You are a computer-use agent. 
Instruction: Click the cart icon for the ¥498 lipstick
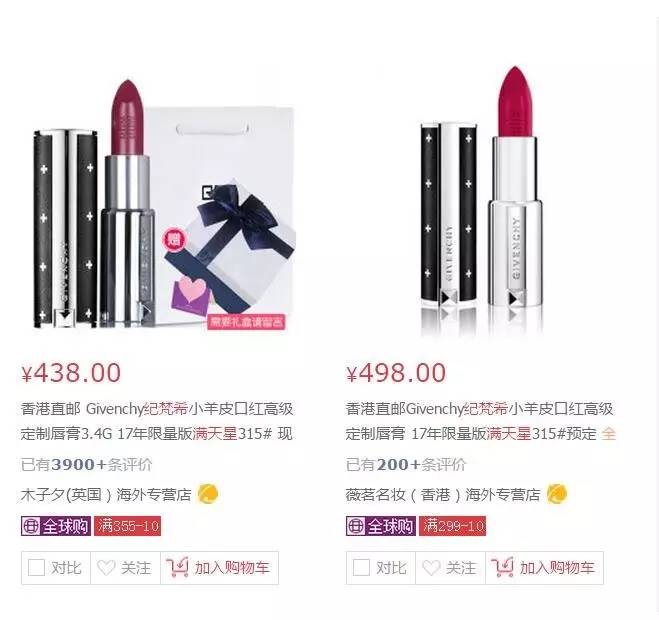tap(502, 567)
